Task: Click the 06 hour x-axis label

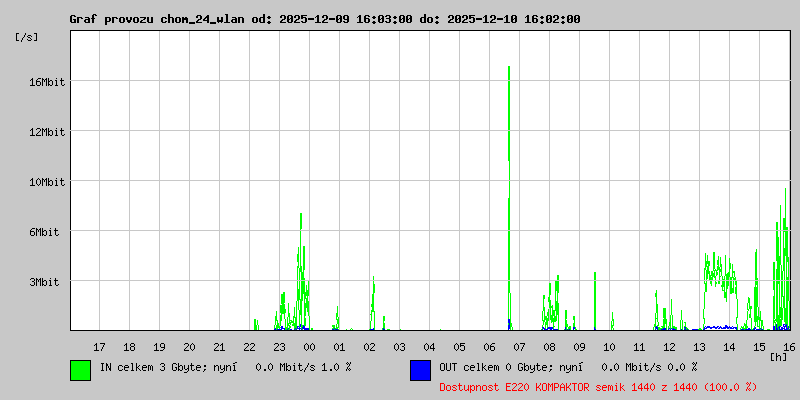Action: pyautogui.click(x=489, y=347)
